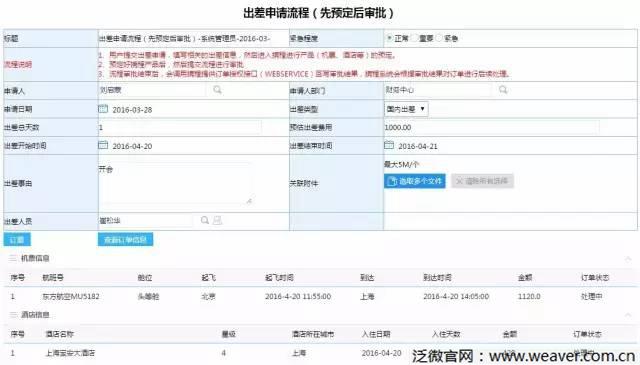Click the 出差事由 text area
The width and height of the screenshot is (640, 365).
click(176, 183)
